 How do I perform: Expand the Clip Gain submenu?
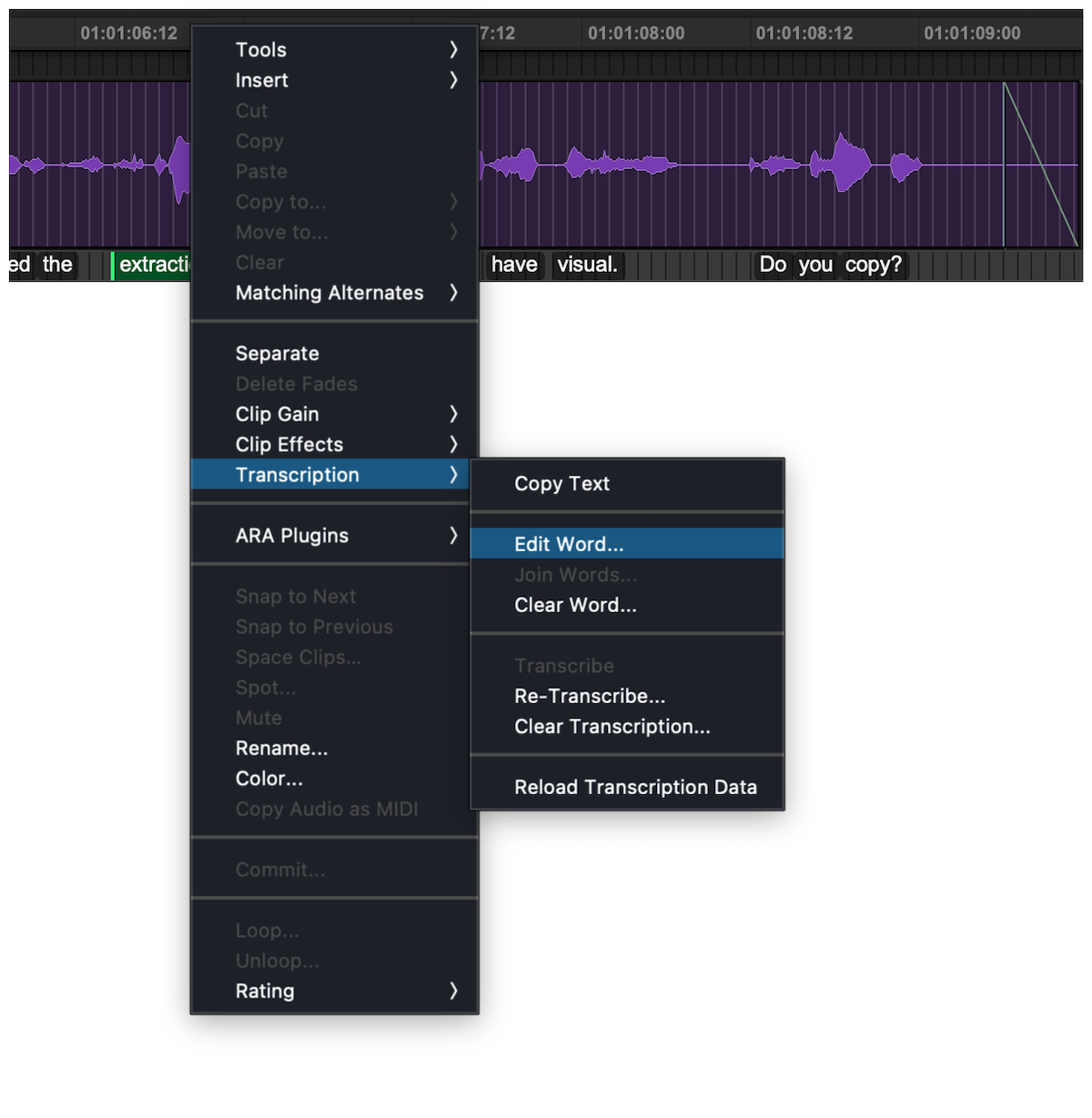(x=453, y=415)
